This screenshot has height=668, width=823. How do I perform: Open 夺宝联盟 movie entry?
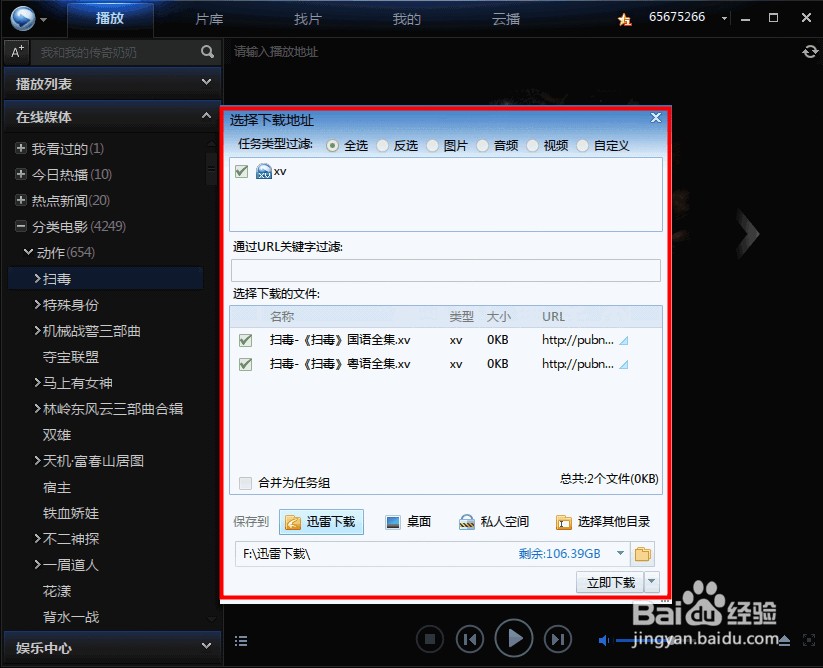click(70, 357)
